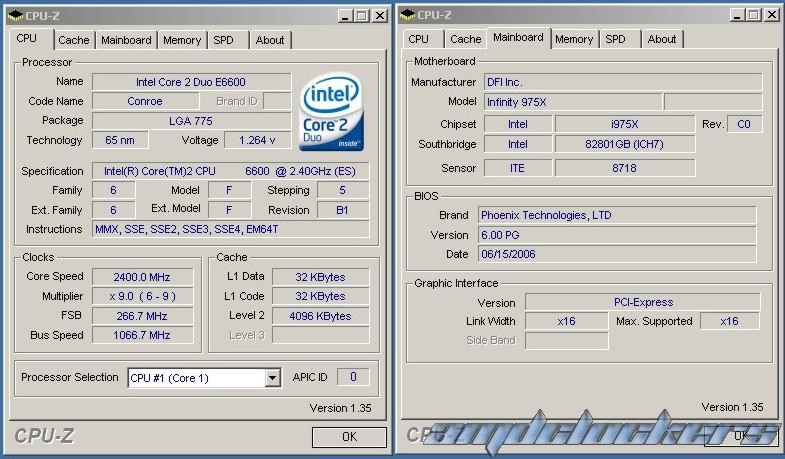
Task: Switch to CPU tab in right window
Action: [x=418, y=39]
